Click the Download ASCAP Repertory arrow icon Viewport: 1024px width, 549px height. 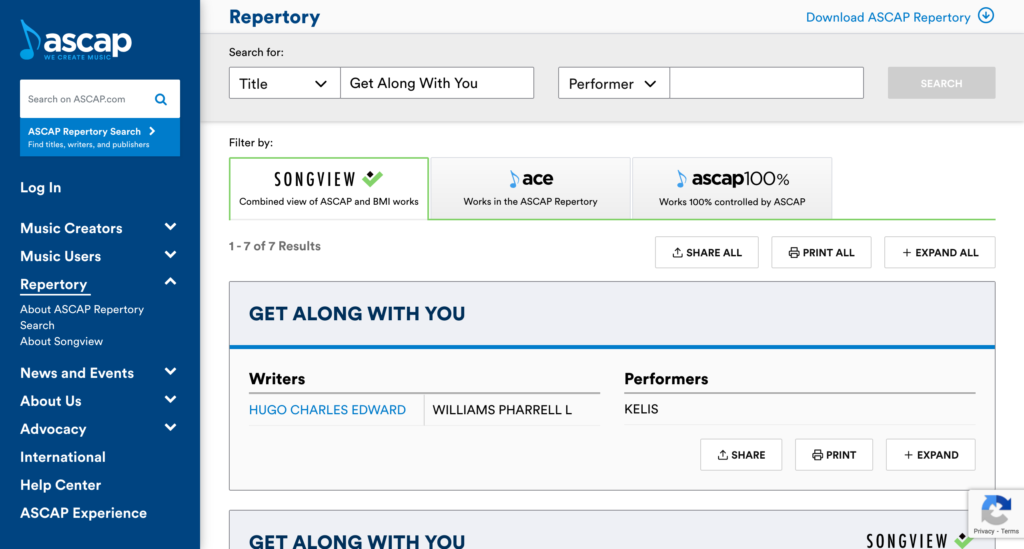click(x=986, y=16)
